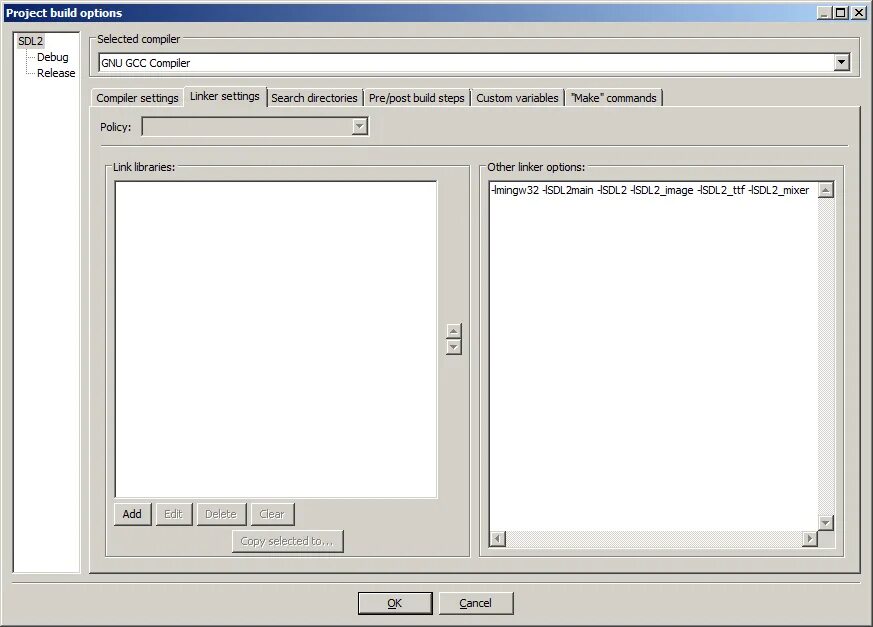Click inside the Link libraries list box
This screenshot has height=627, width=873.
pos(276,339)
